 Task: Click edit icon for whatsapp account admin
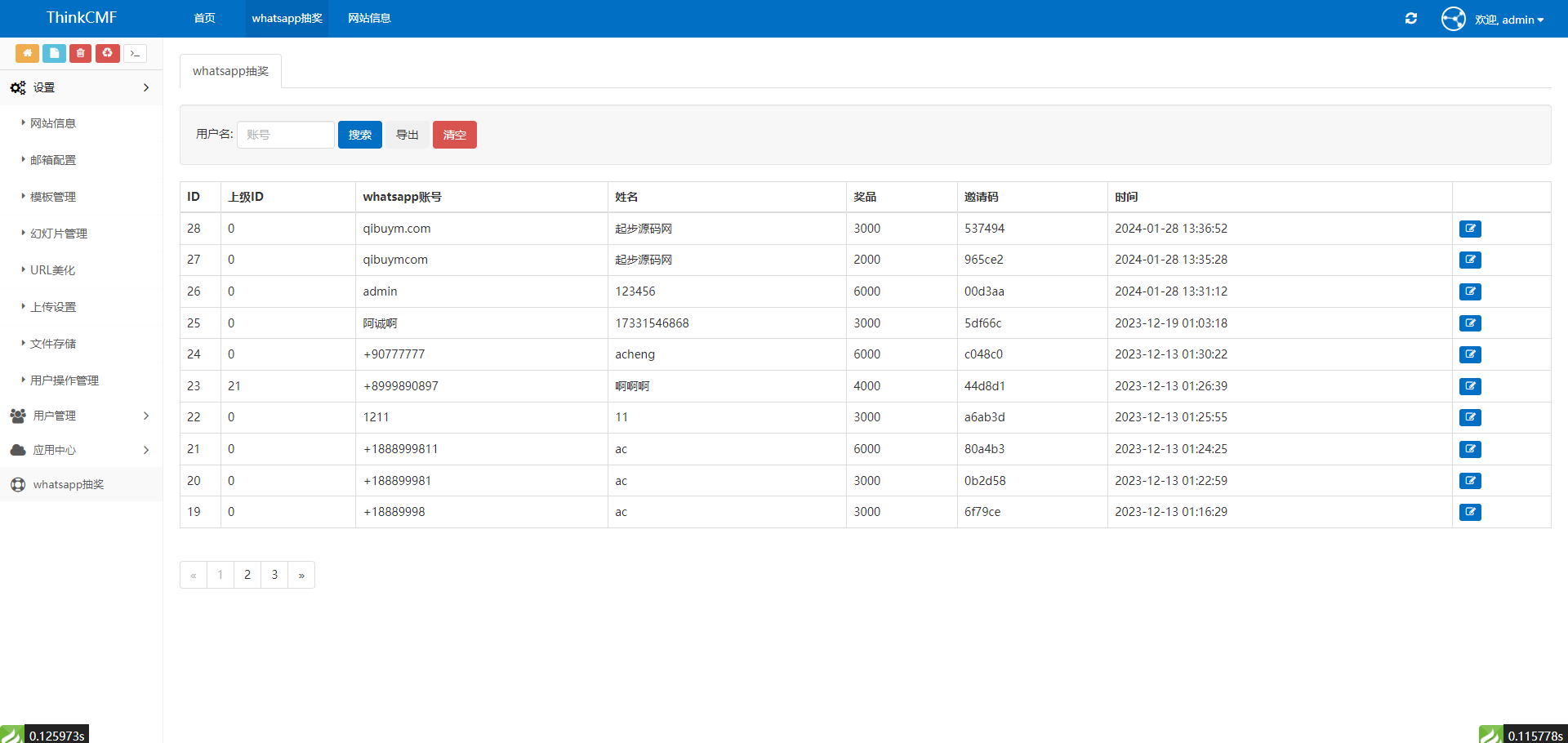[1470, 291]
